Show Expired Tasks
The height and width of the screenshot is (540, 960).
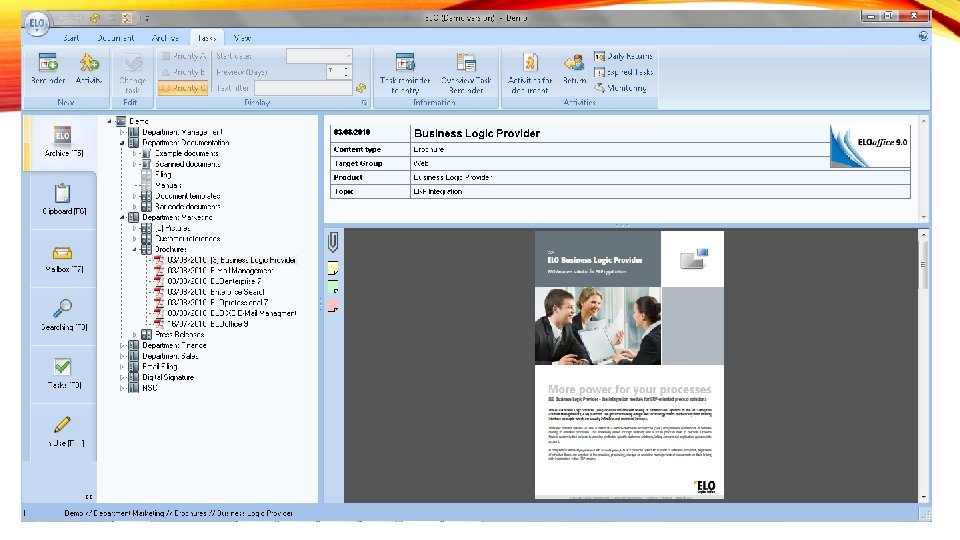623,72
